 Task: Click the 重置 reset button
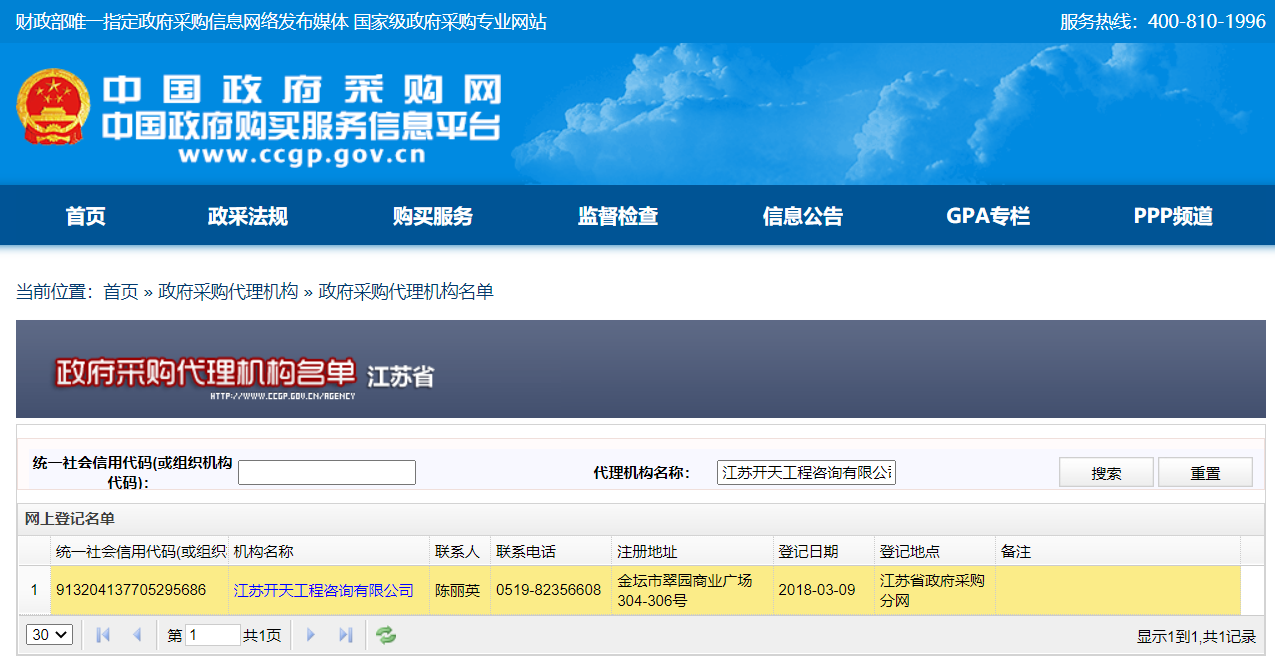tap(1205, 473)
